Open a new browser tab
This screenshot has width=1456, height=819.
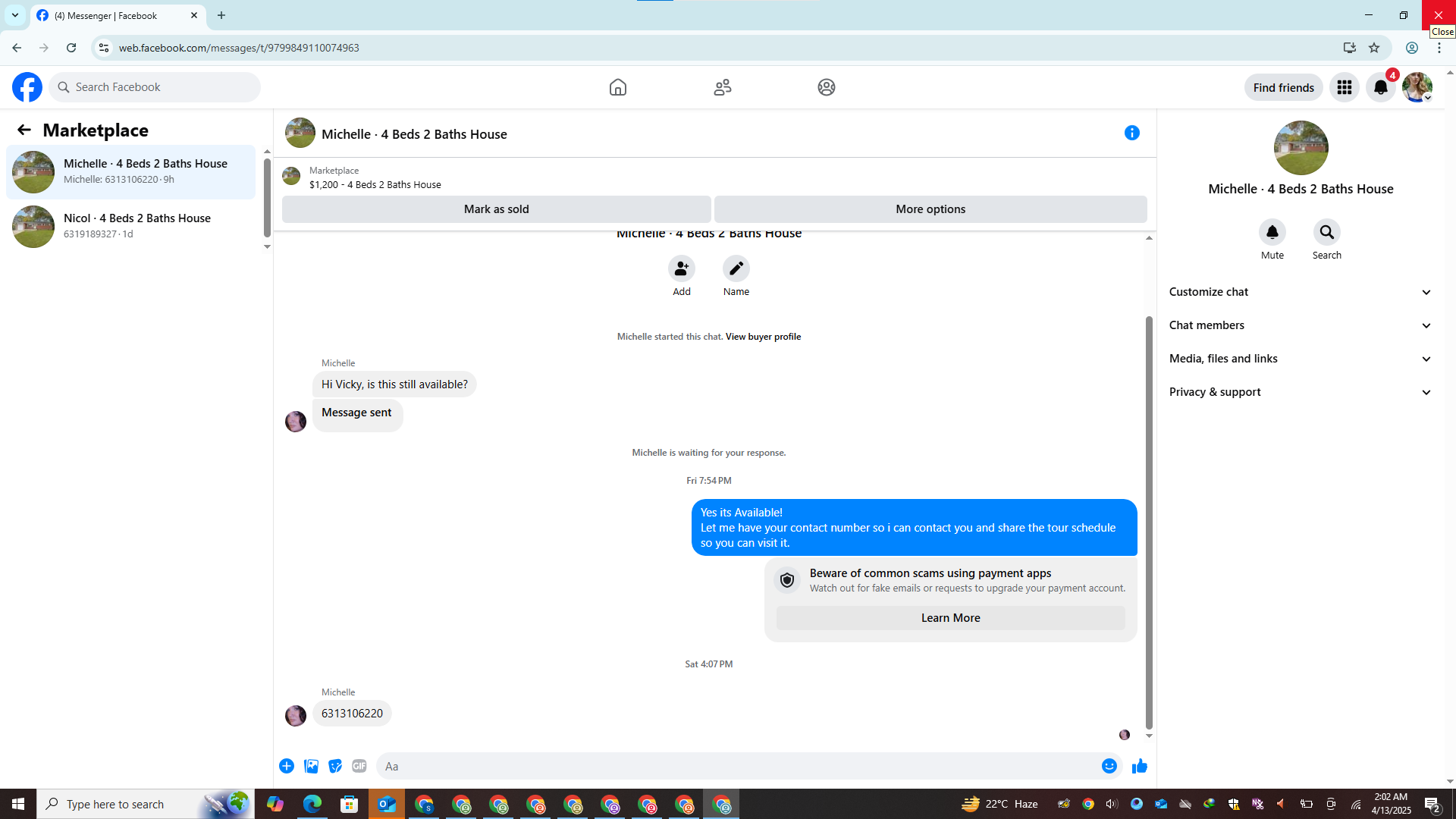point(221,15)
